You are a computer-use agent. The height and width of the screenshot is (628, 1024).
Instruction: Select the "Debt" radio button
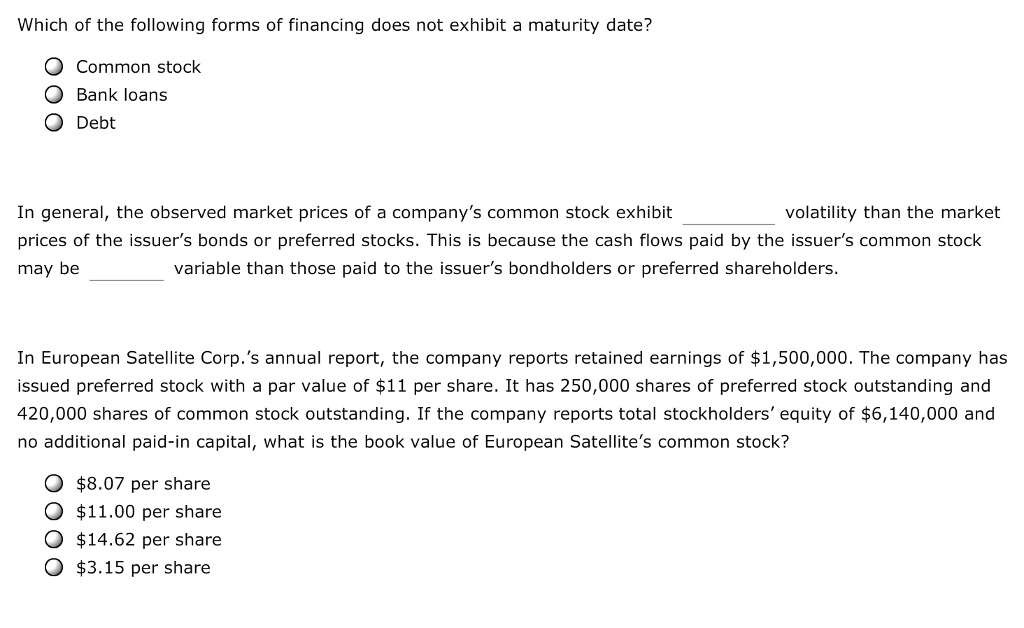[x=54, y=123]
